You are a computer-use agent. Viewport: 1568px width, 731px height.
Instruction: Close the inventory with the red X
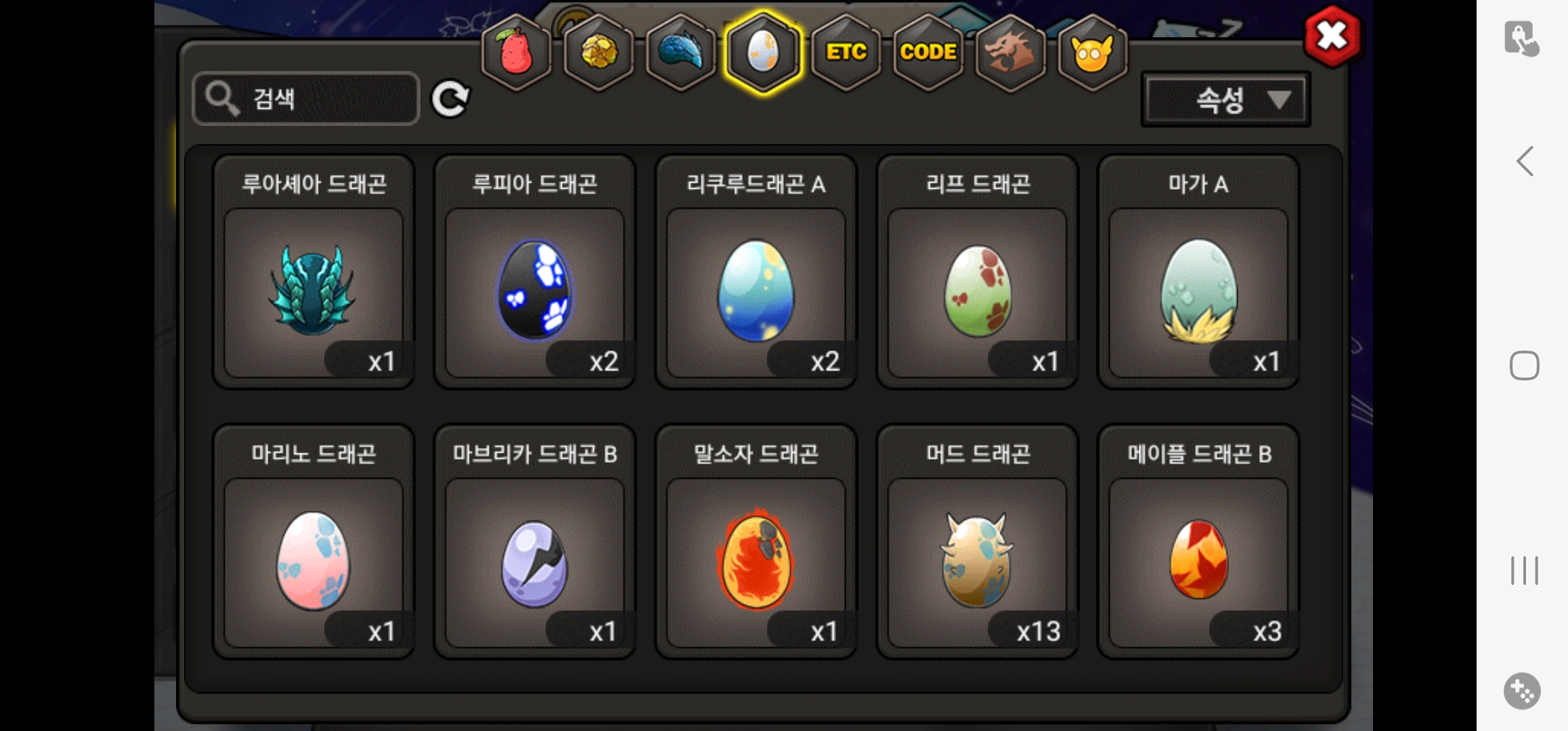[1332, 36]
